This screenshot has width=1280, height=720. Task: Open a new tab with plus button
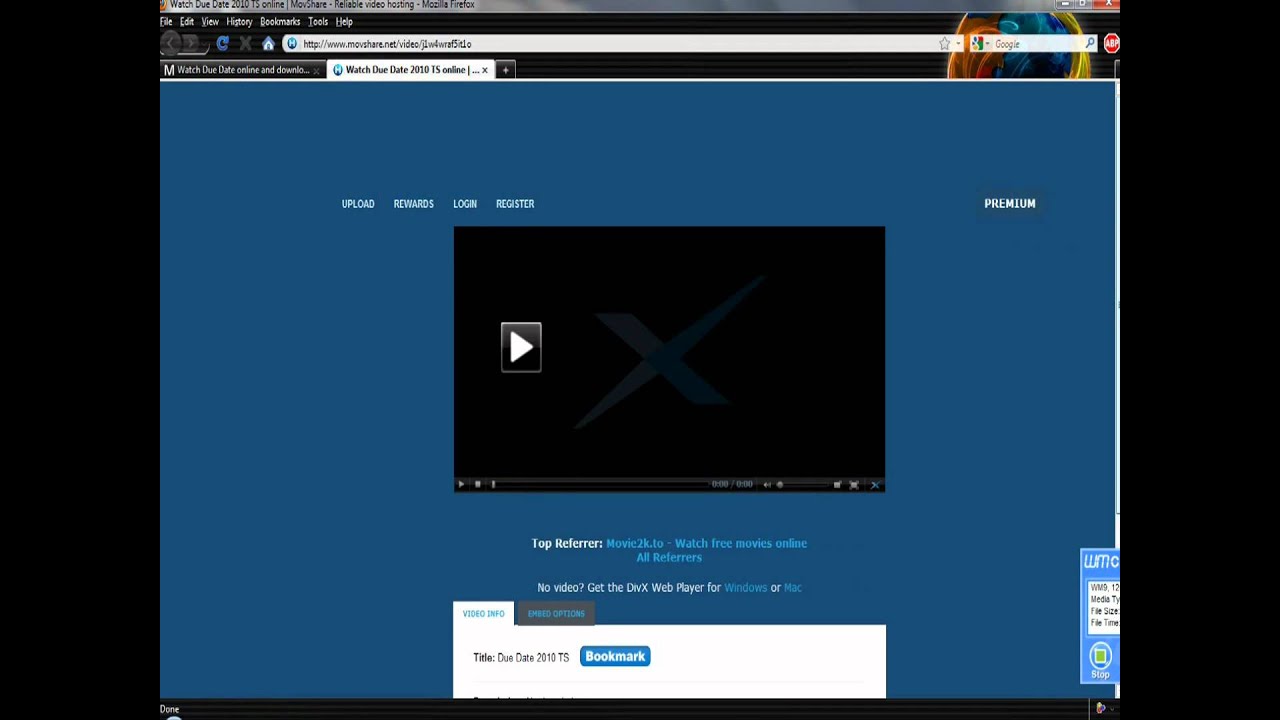click(505, 70)
